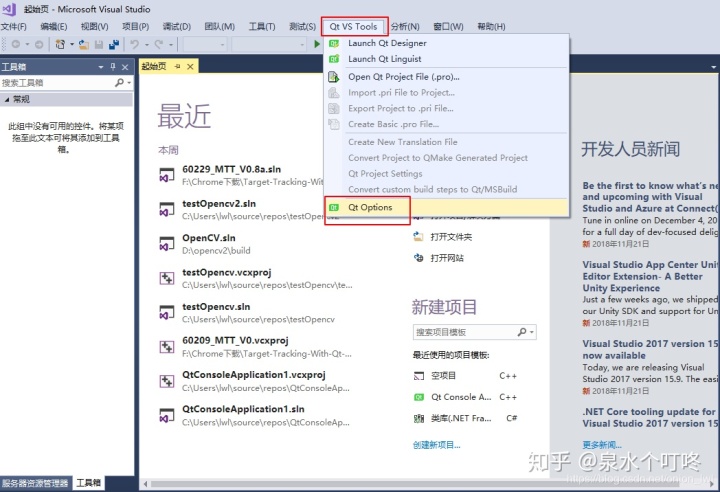Viewport: 720px width, 492px height.
Task: Click the project icon for testOpencv.vcxproj
Action: coord(167,278)
